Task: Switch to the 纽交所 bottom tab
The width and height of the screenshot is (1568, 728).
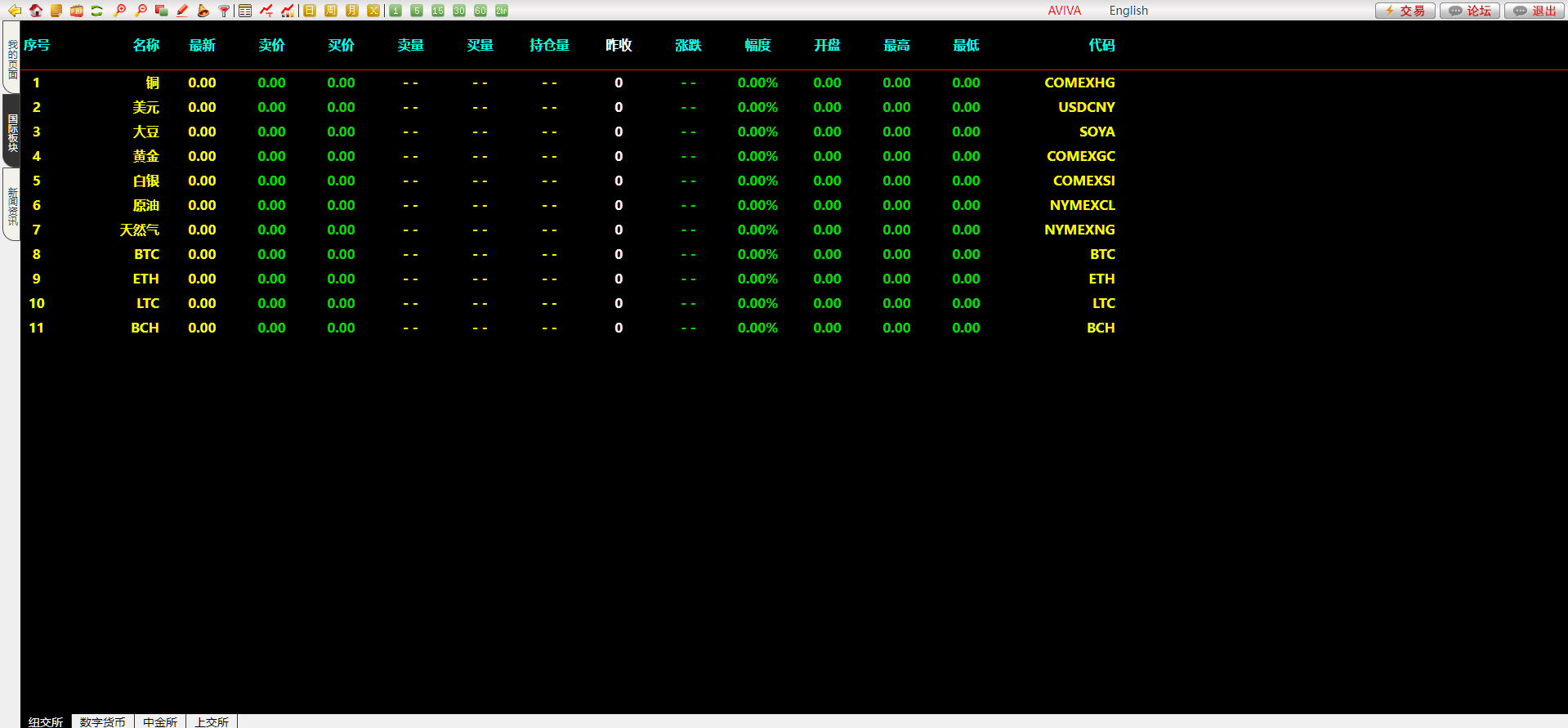Action: tap(46, 721)
